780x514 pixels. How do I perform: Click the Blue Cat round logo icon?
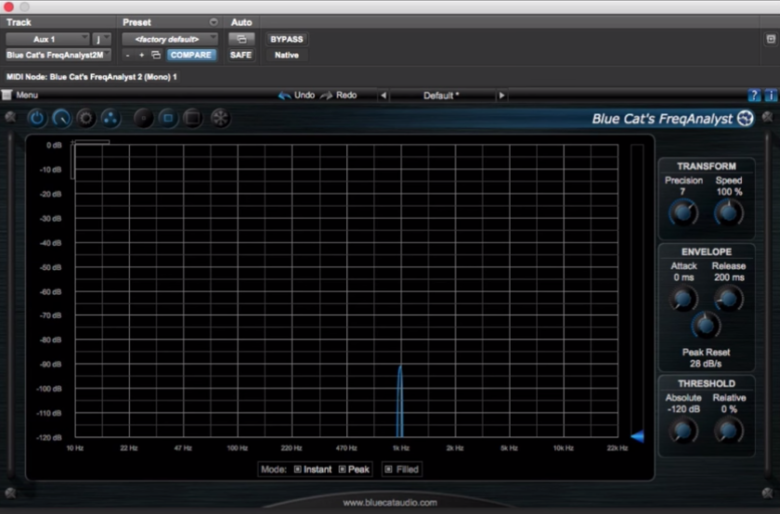tap(745, 118)
